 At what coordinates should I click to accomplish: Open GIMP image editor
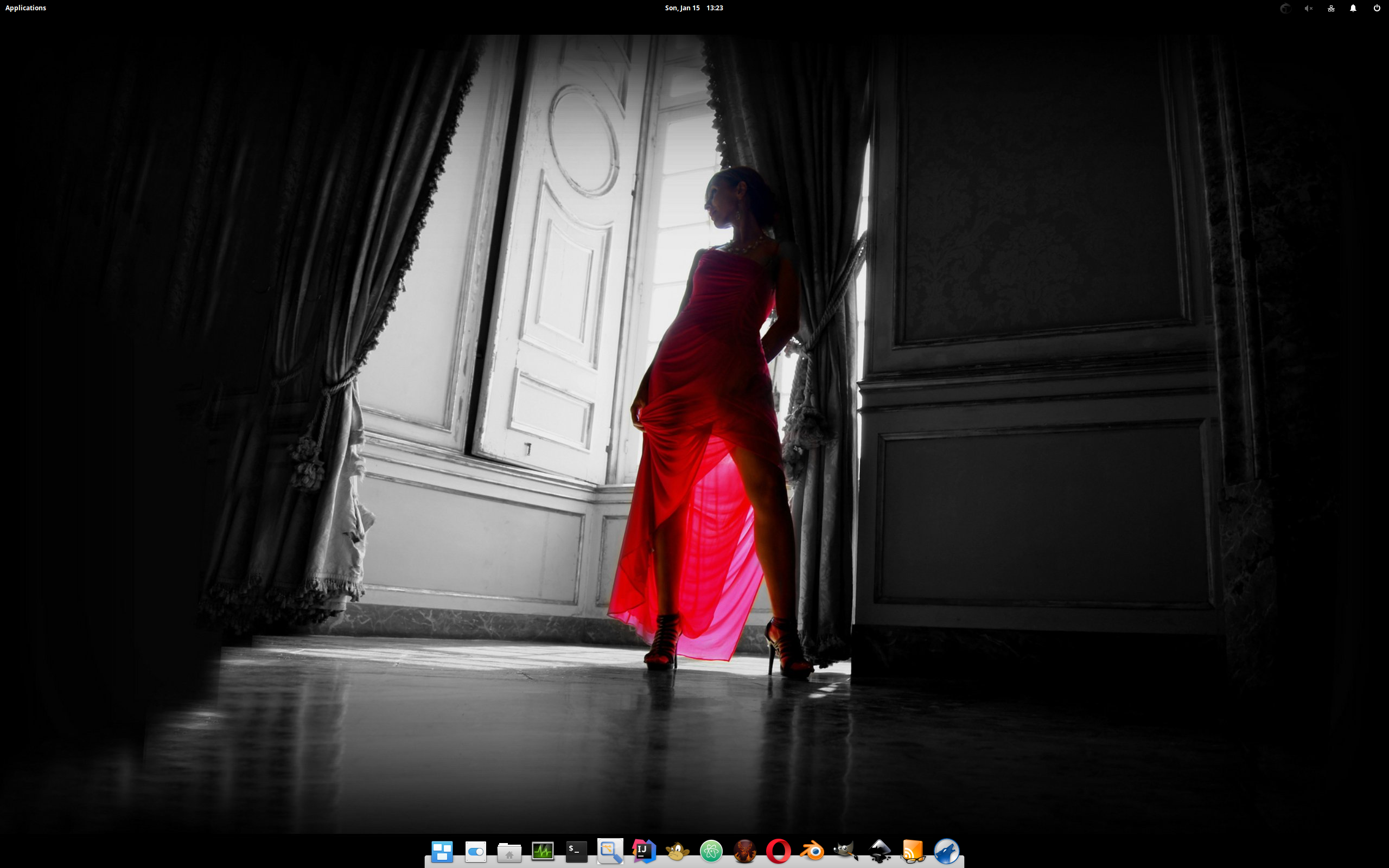845,851
